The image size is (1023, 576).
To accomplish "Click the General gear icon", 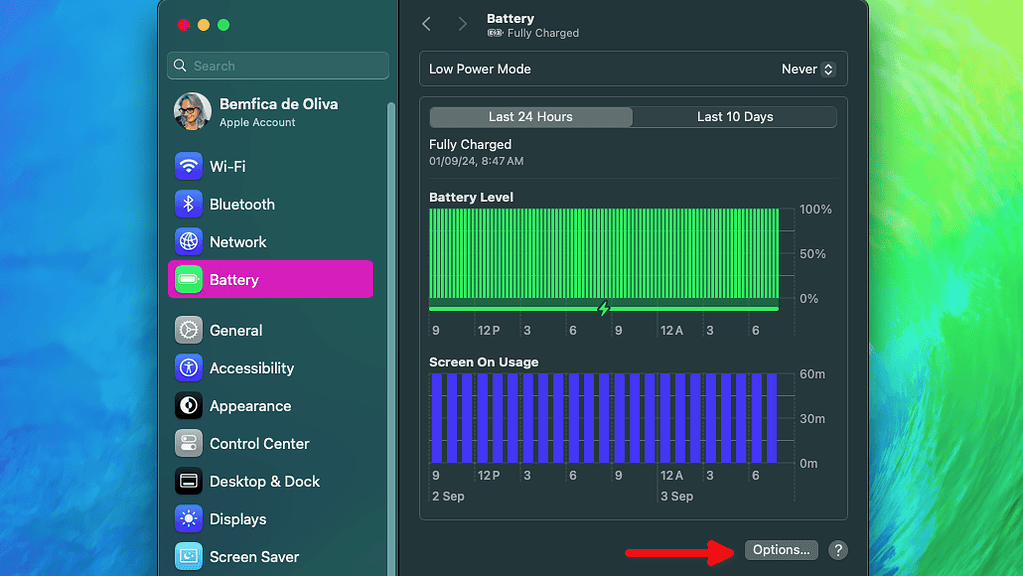I will click(189, 330).
